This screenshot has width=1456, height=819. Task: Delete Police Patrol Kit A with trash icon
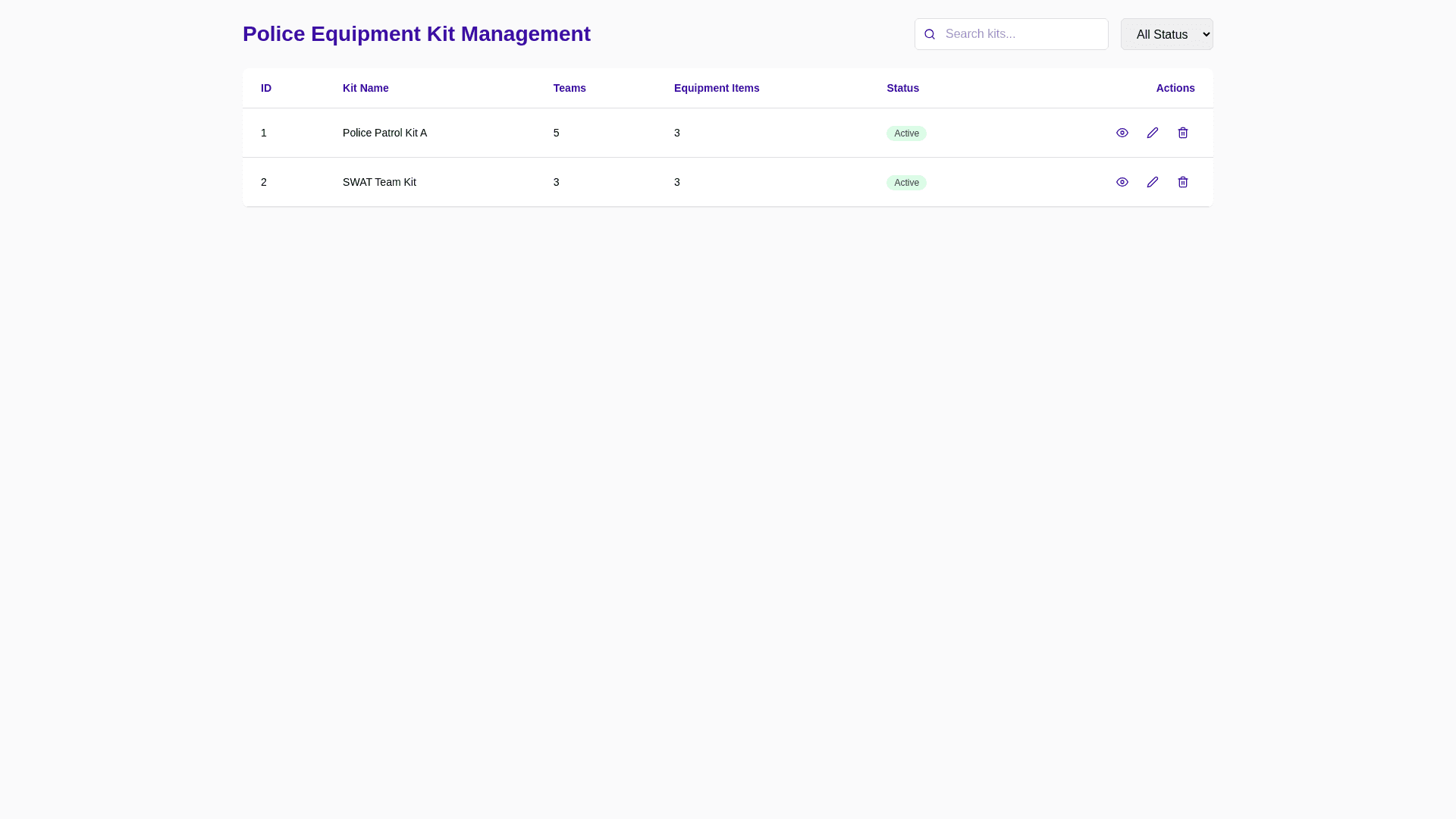point(1182,133)
